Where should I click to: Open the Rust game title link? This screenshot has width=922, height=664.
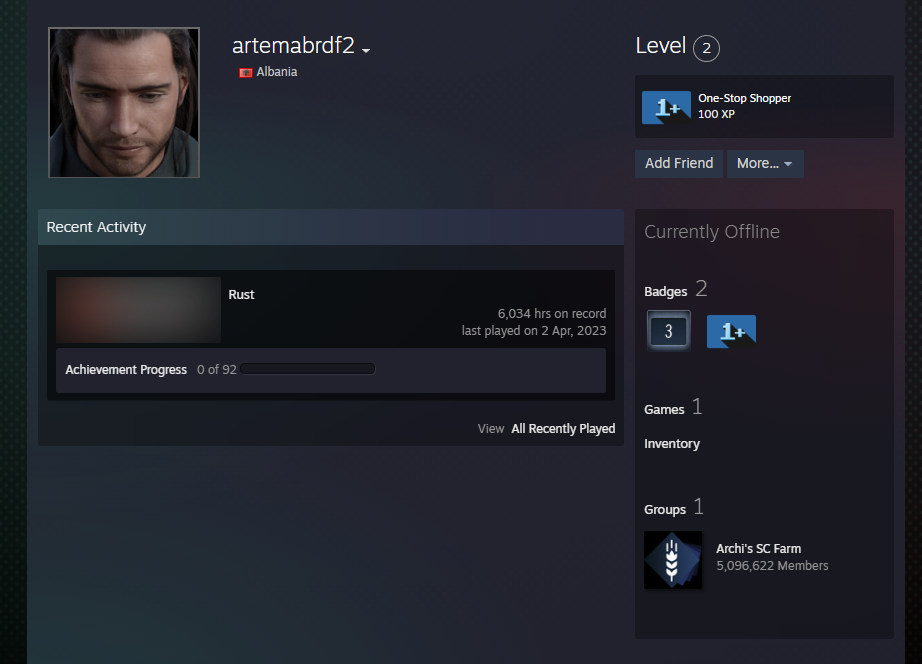pyautogui.click(x=241, y=295)
